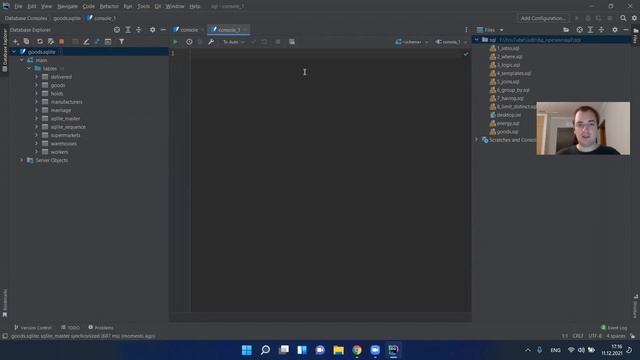640x360 pixels.
Task: Click the Attach Directory folder icon in Files
Action: [x=566, y=30]
